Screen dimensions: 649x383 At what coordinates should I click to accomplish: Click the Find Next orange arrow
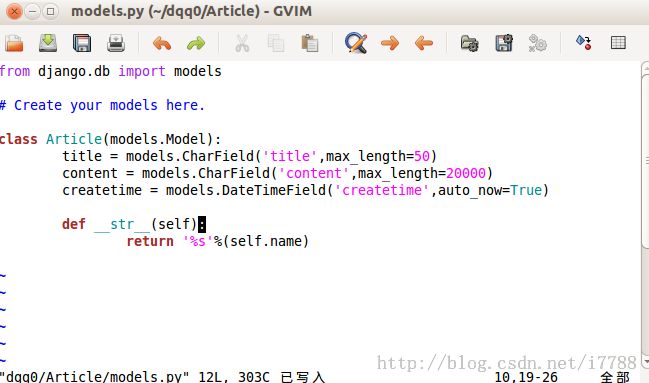coord(389,43)
